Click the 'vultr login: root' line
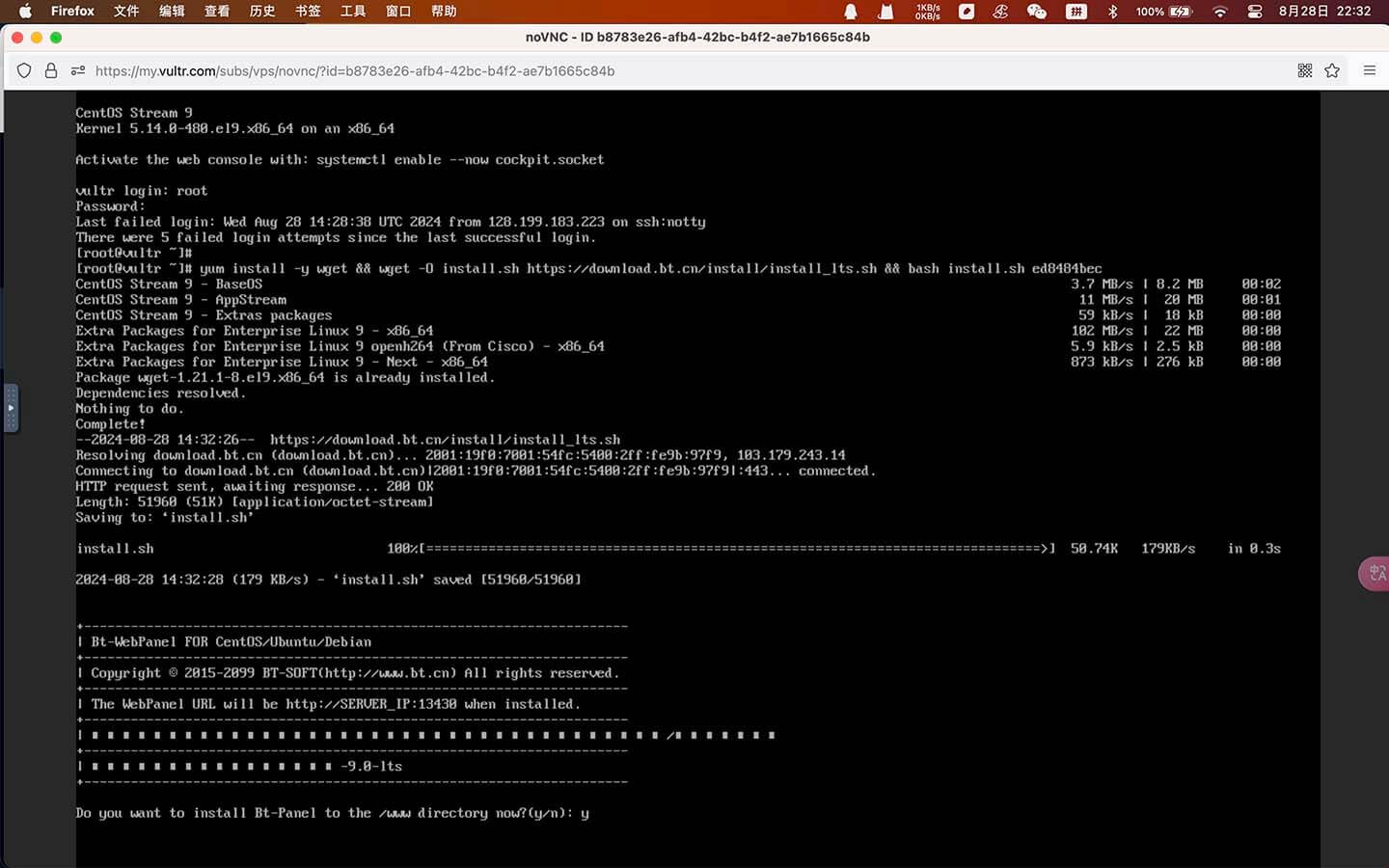1389x868 pixels. click(142, 191)
